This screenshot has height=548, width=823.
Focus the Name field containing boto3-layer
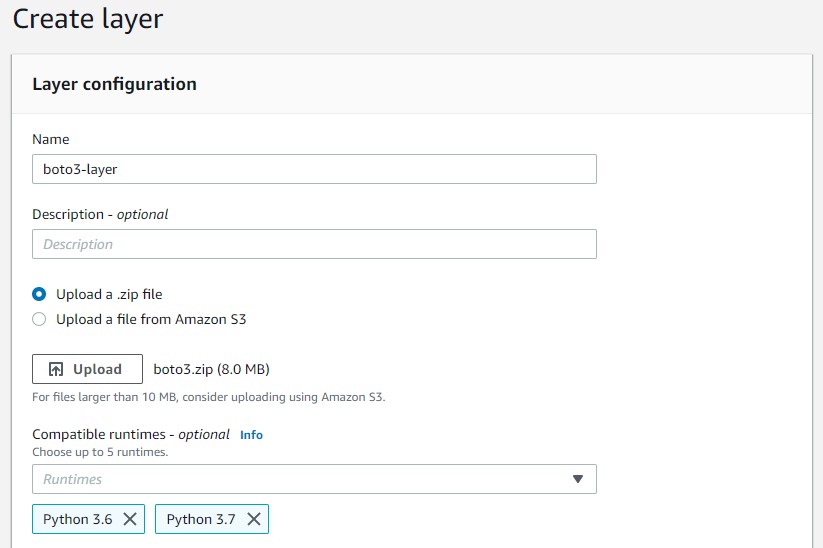tap(314, 169)
